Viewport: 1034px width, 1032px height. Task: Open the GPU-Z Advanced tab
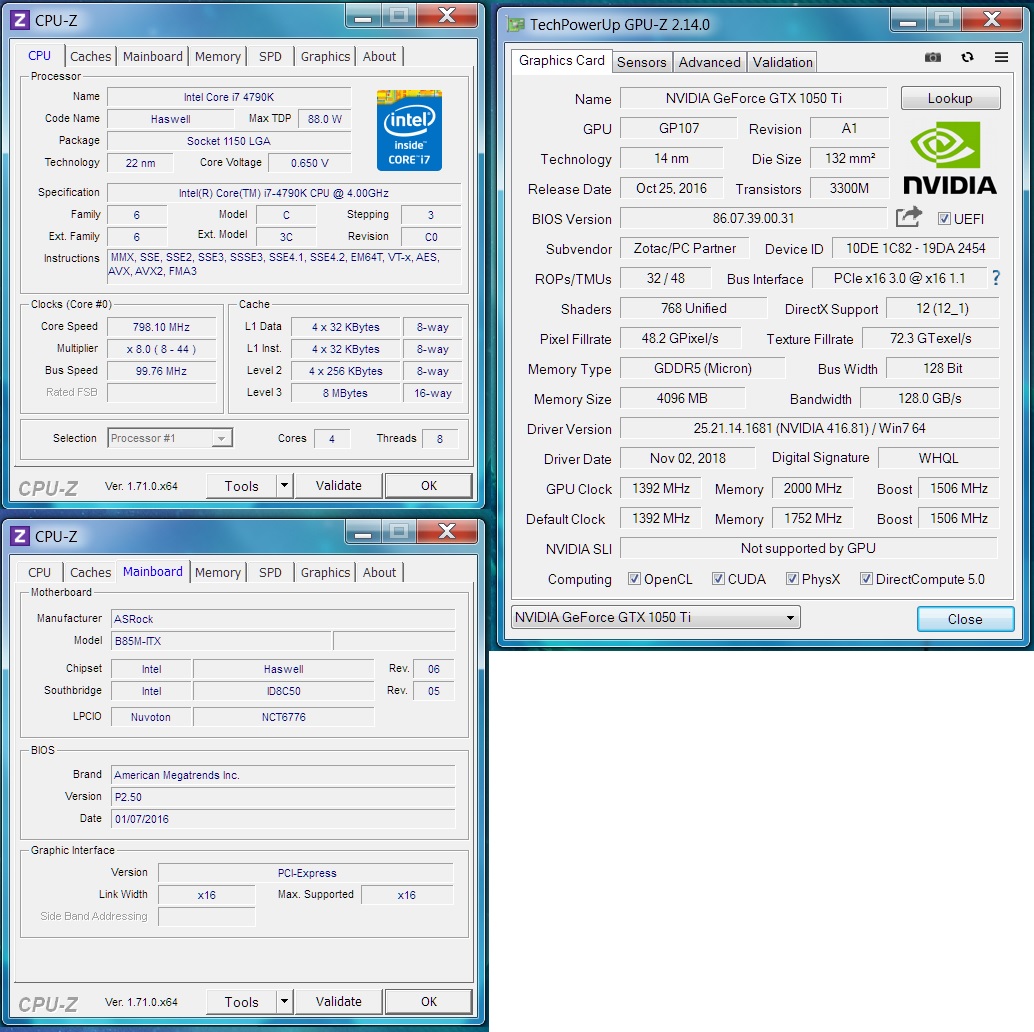710,62
